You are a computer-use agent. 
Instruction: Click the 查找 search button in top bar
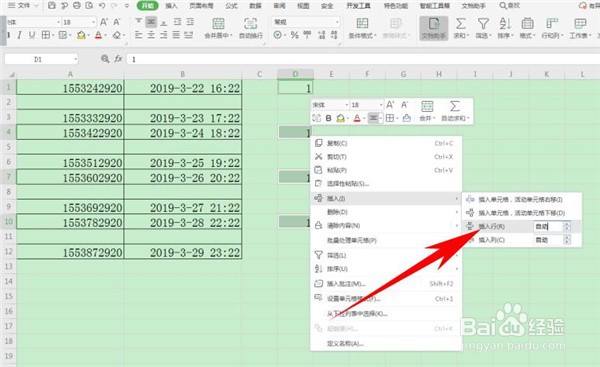pos(510,5)
